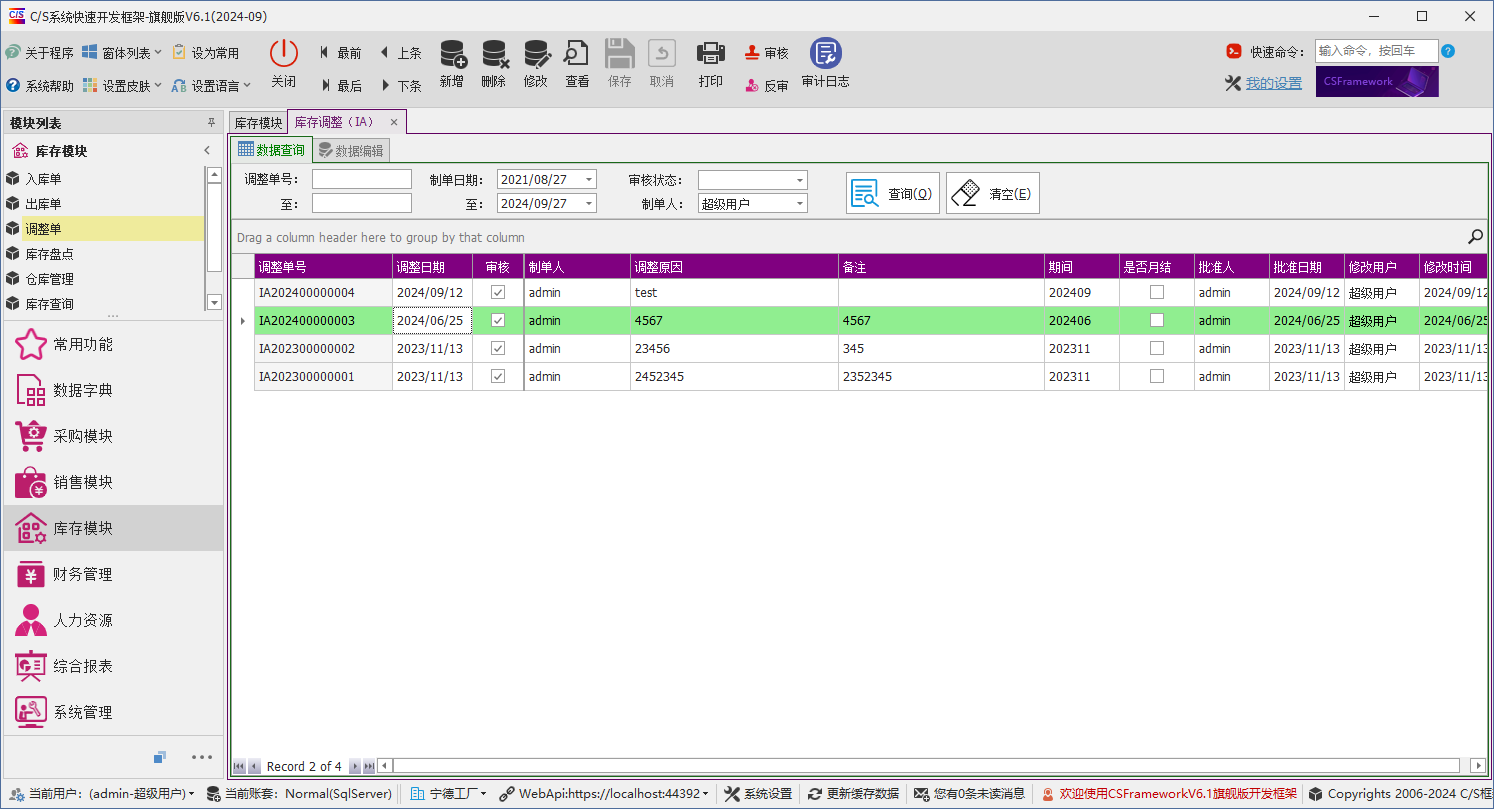Toggle 审核 checkbox for IA202300000001

498,377
